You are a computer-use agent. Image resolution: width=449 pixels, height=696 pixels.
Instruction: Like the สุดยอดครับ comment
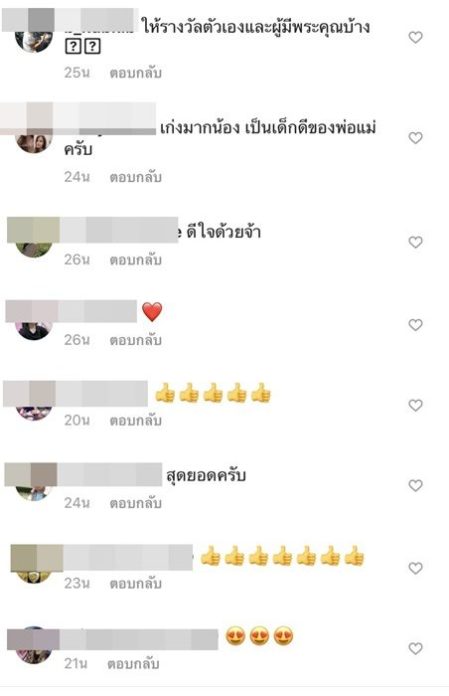point(415,485)
